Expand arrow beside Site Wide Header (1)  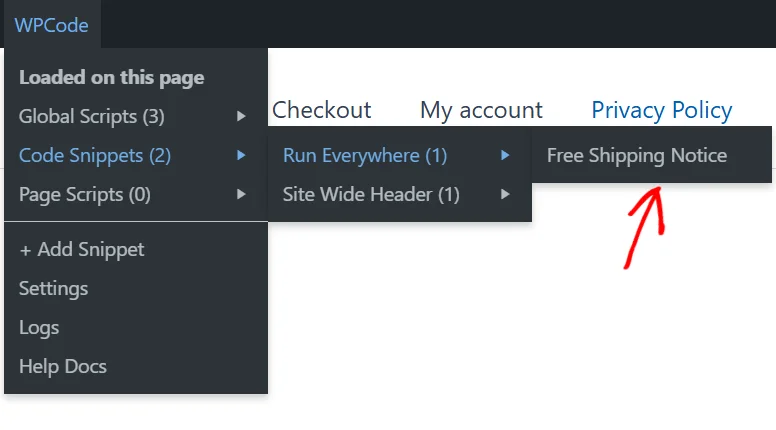505,194
